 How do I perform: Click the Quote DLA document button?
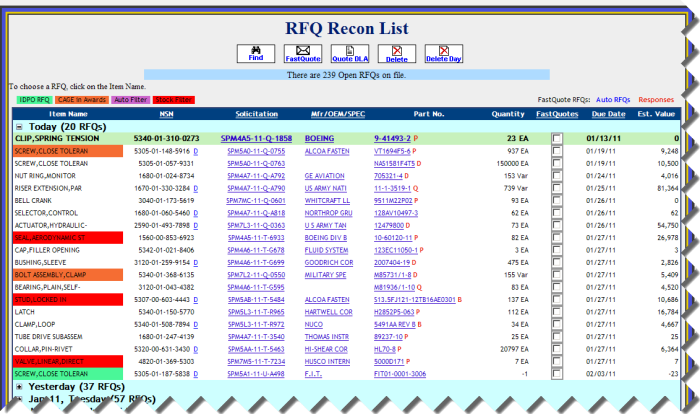(350, 54)
